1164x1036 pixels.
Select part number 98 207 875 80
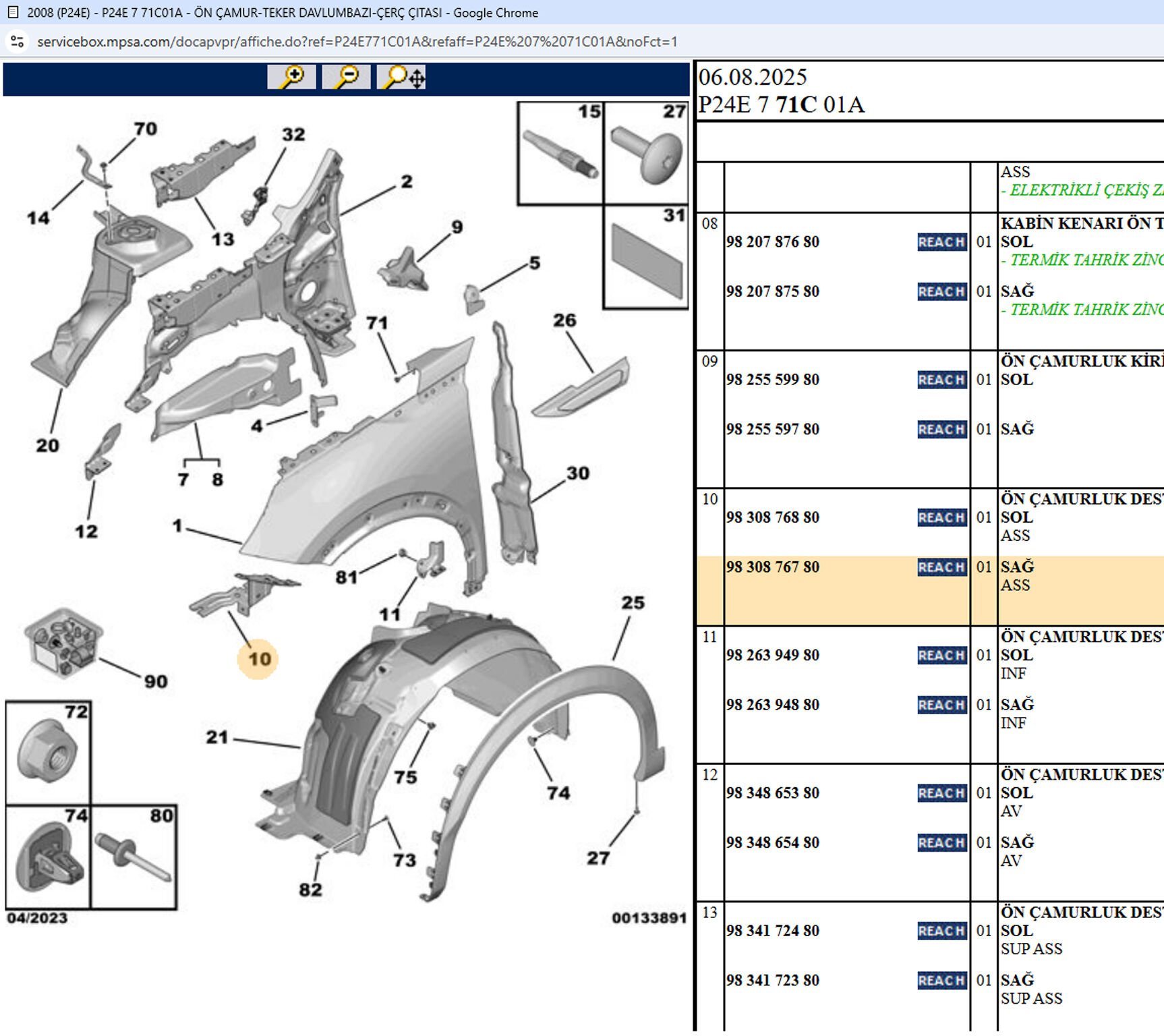point(773,291)
